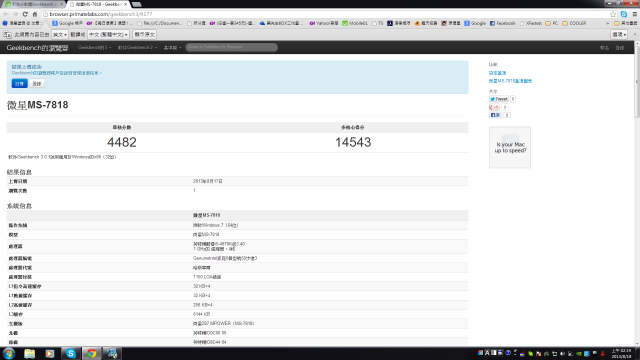Click the Google +1 share button

tap(494, 107)
